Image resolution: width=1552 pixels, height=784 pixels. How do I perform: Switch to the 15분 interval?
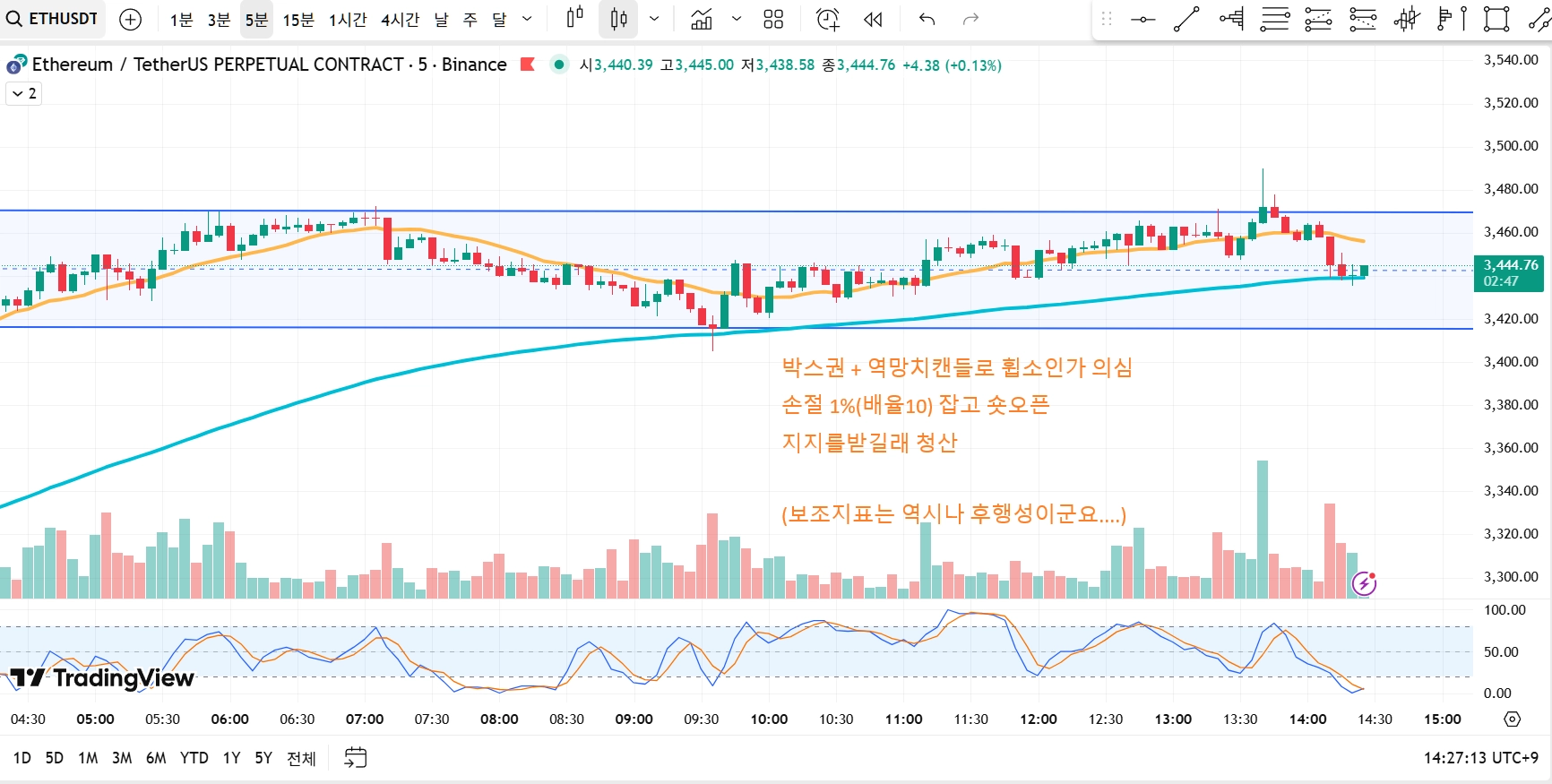[298, 19]
